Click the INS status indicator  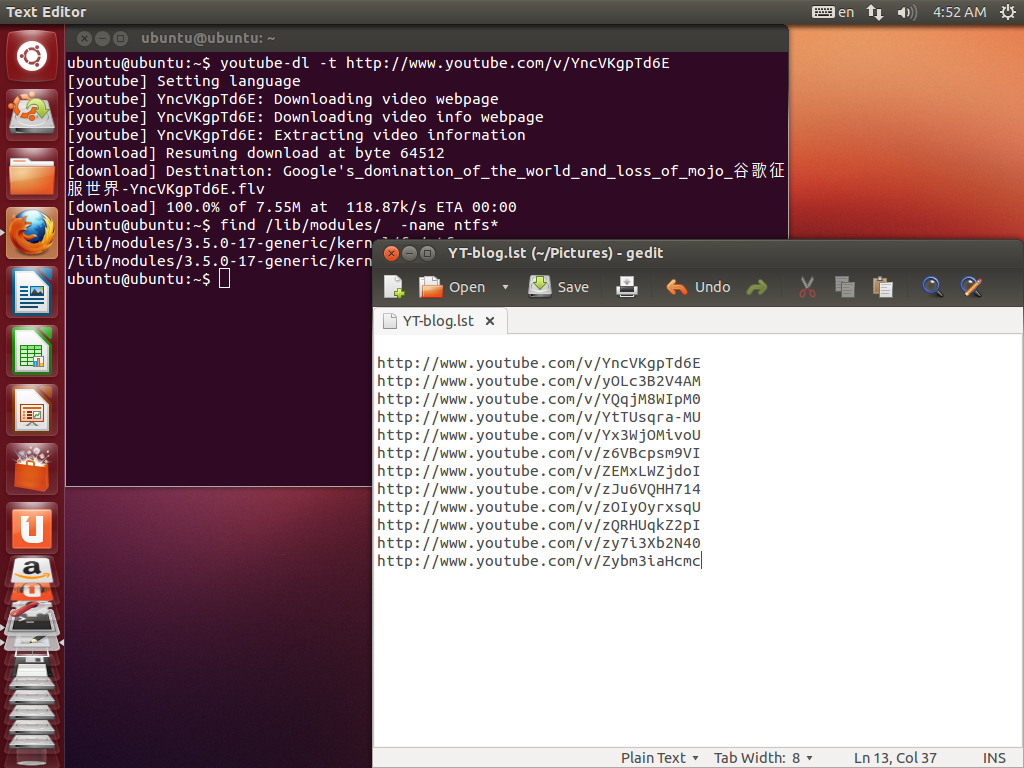[994, 758]
